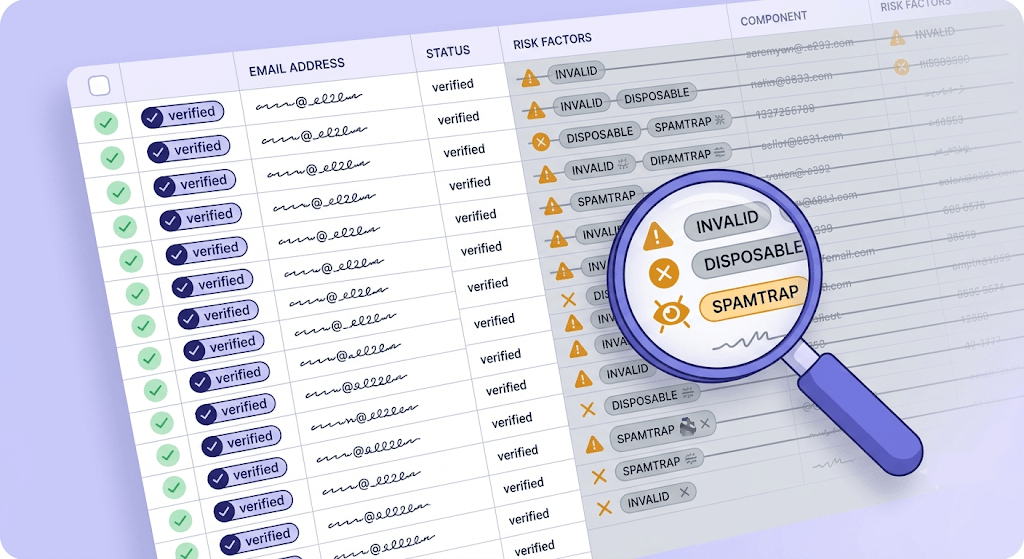
Task: Click the SPAMTRAP tag right of DISPOSABLE
Action: click(x=690, y=123)
